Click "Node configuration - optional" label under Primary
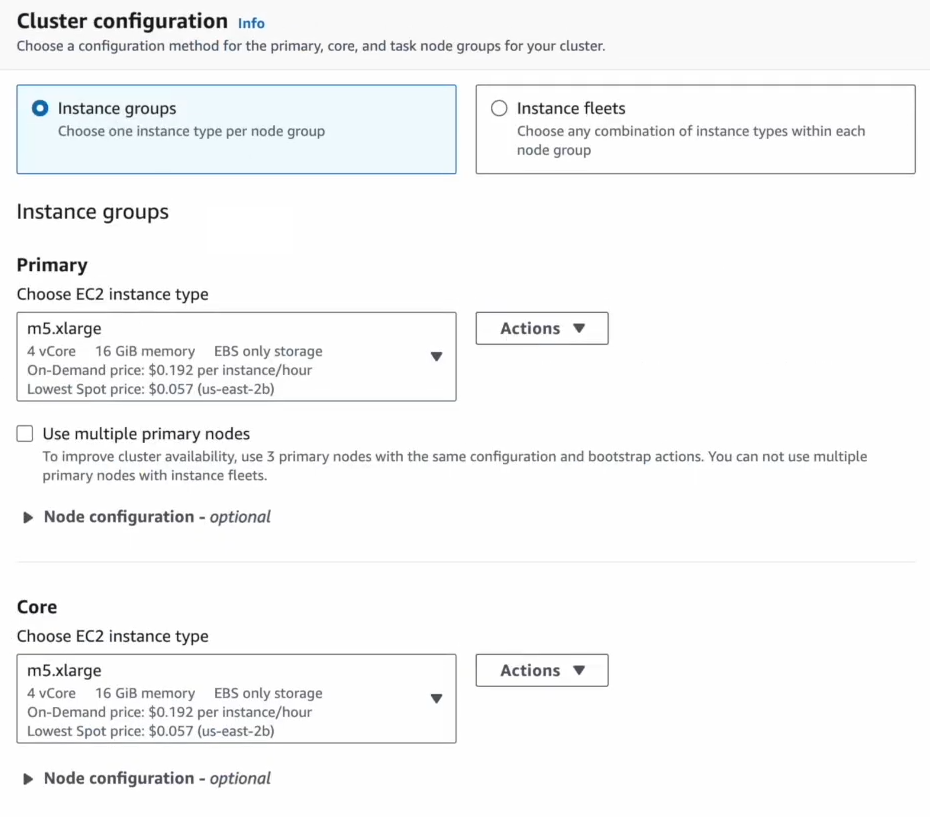930x817 pixels. point(157,517)
